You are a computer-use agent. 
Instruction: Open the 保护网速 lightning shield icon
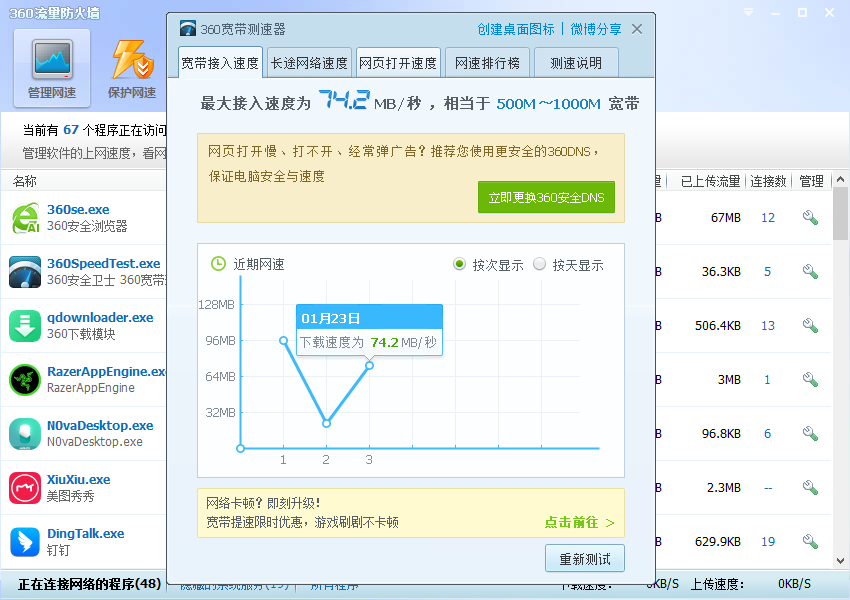132,69
